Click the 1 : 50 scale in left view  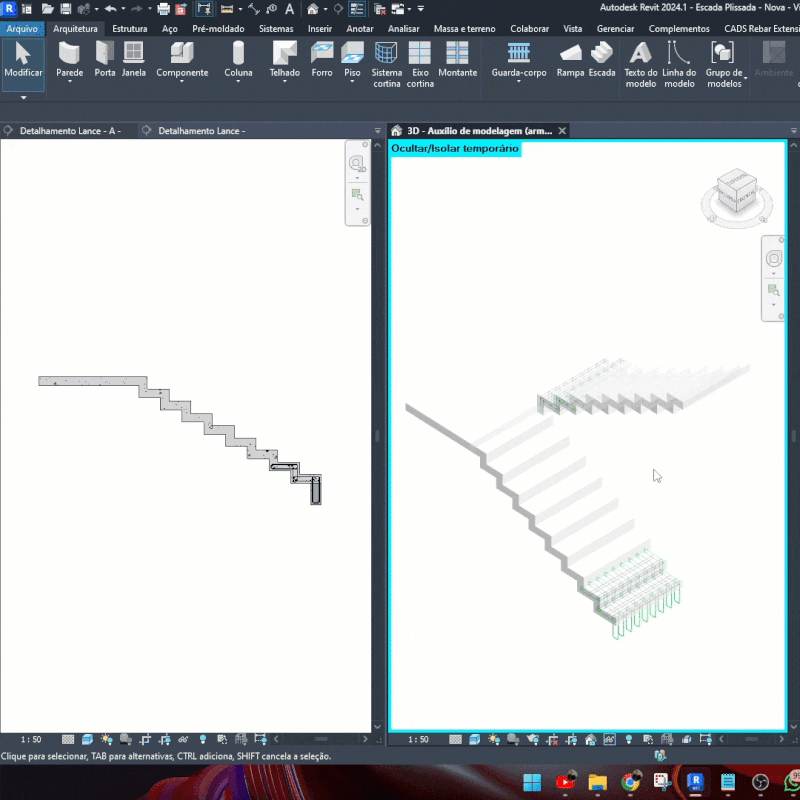[31, 739]
